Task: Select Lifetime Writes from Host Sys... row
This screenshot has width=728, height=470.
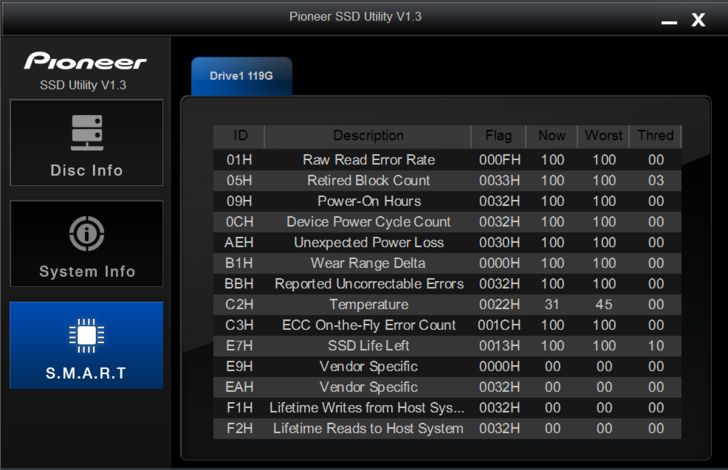Action: pos(447,408)
